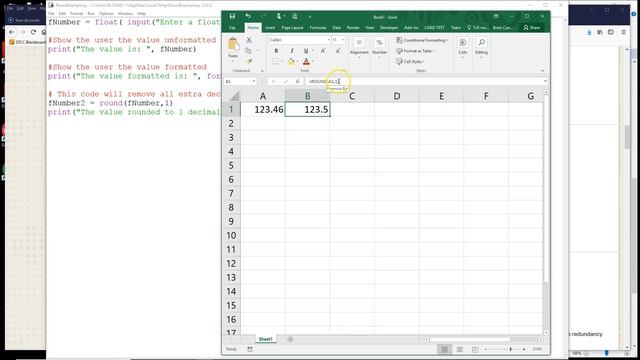
Task: Expand the formula bar
Action: pyautogui.click(x=545, y=81)
